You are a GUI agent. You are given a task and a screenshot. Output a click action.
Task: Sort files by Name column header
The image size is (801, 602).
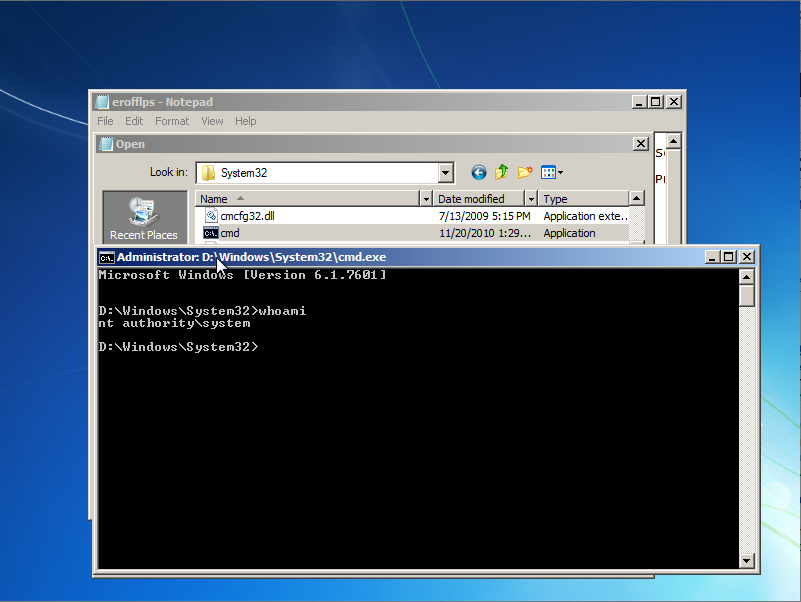coord(308,199)
